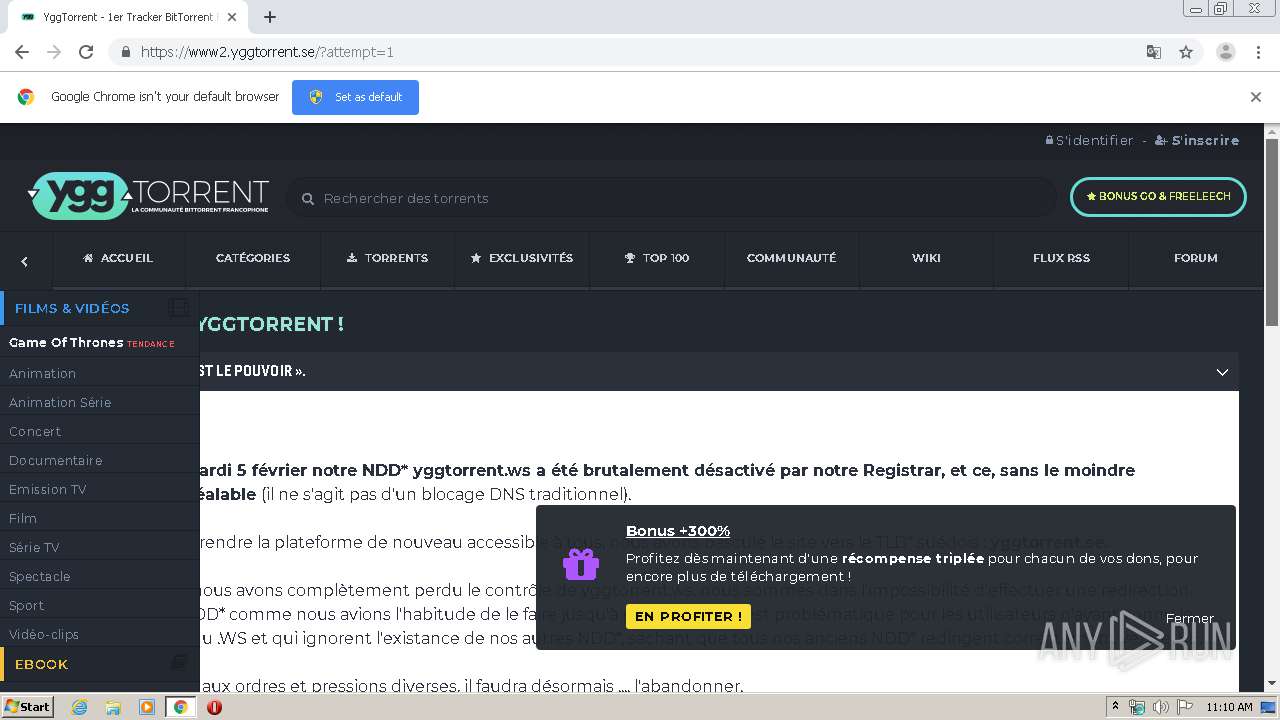Open a new tab with plus icon

click(x=270, y=17)
